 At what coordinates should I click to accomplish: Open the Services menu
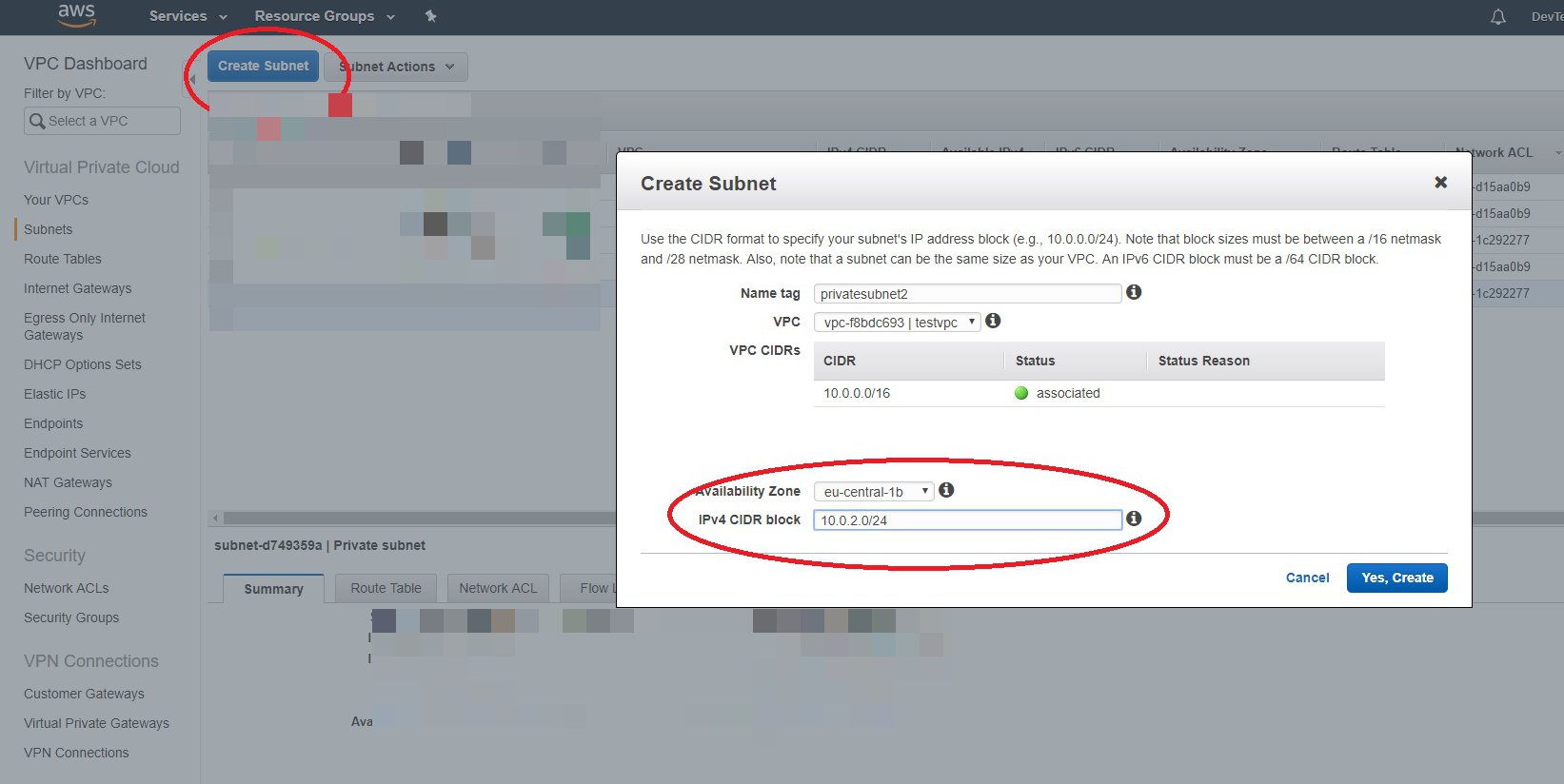188,16
